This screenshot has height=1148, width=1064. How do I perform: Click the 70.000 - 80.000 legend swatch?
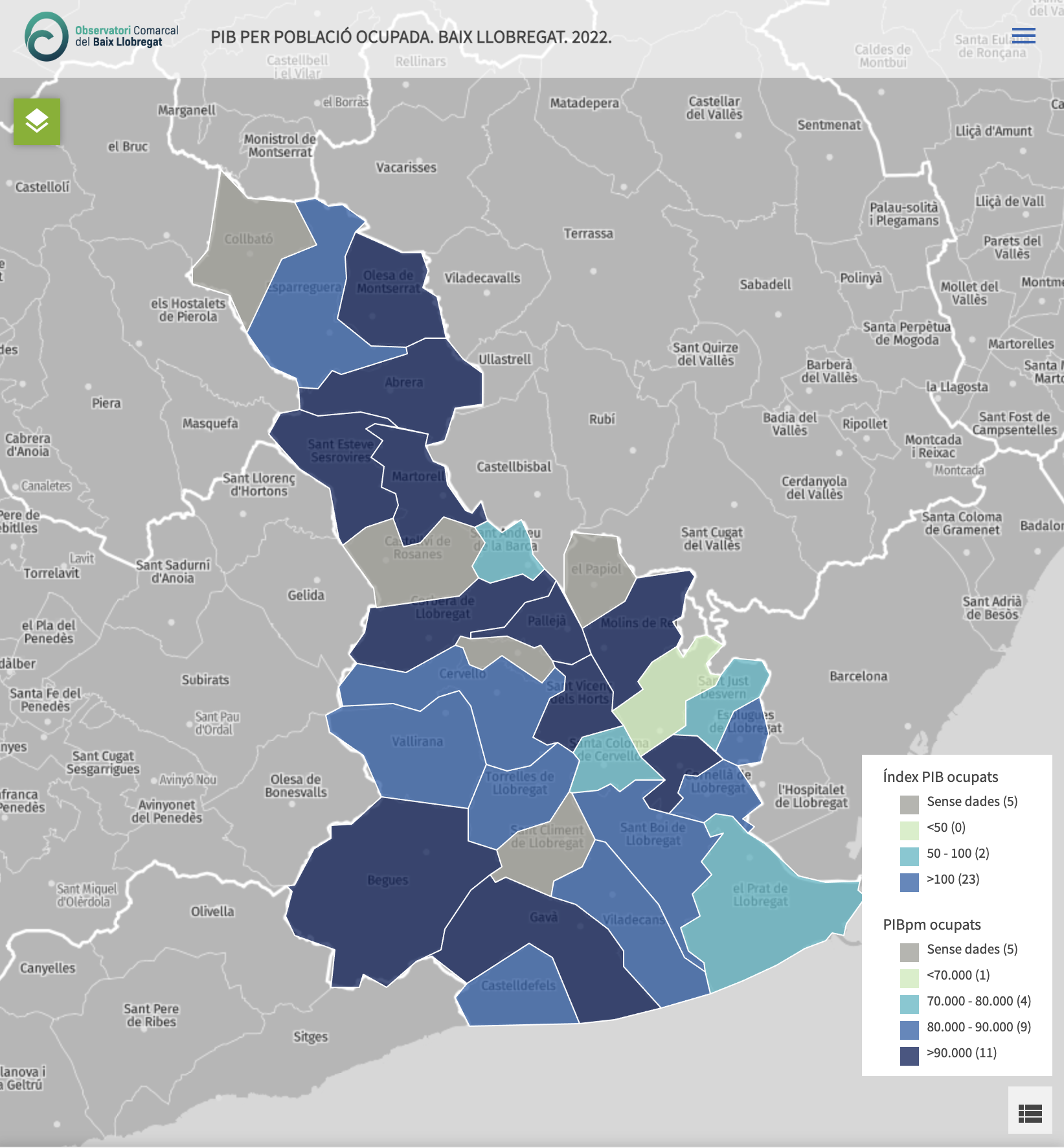[909, 1004]
